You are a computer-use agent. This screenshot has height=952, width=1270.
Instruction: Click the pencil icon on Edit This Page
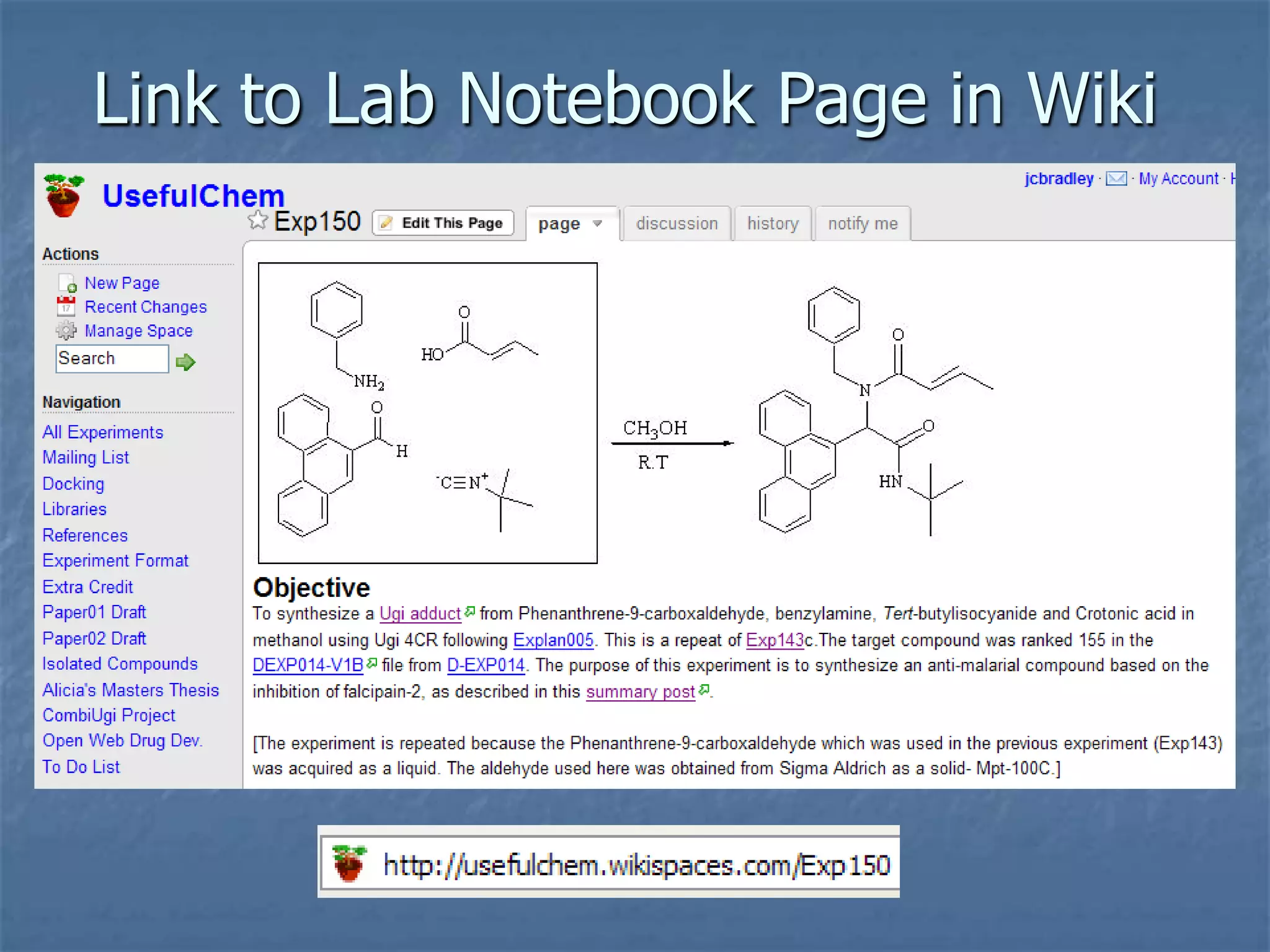tap(386, 223)
